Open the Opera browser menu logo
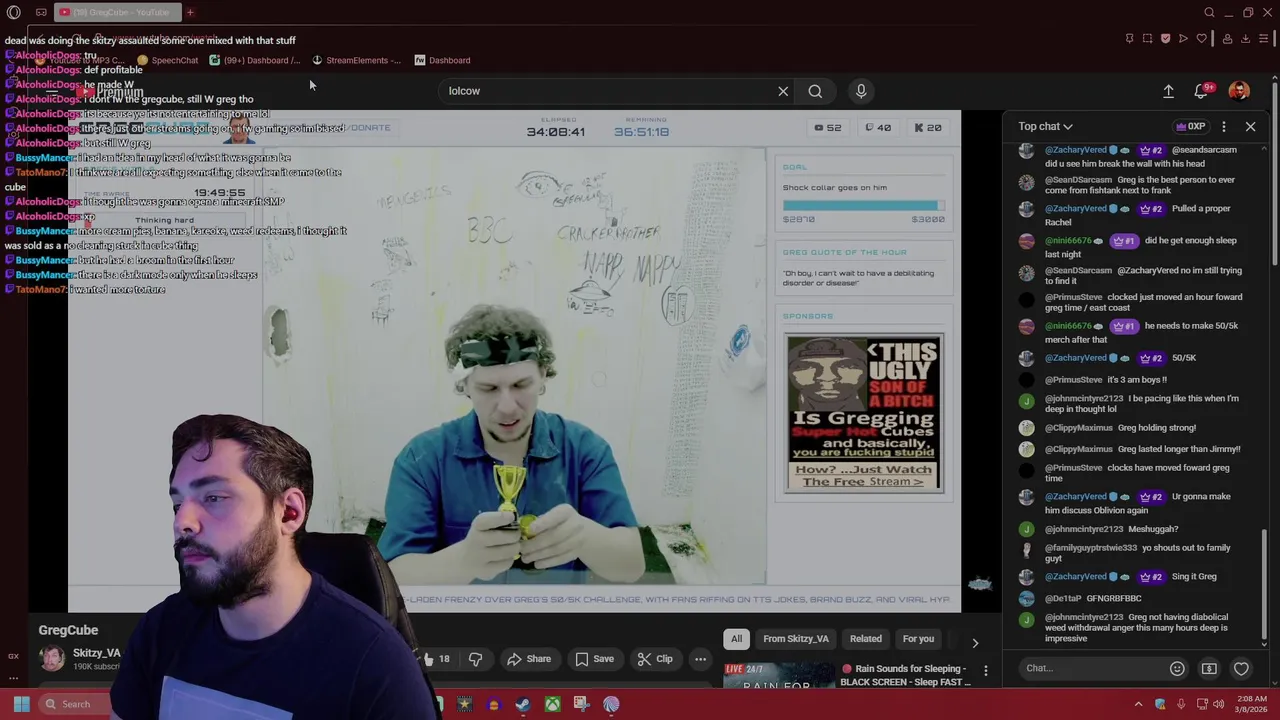This screenshot has height=720, width=1280. pyautogui.click(x=13, y=12)
